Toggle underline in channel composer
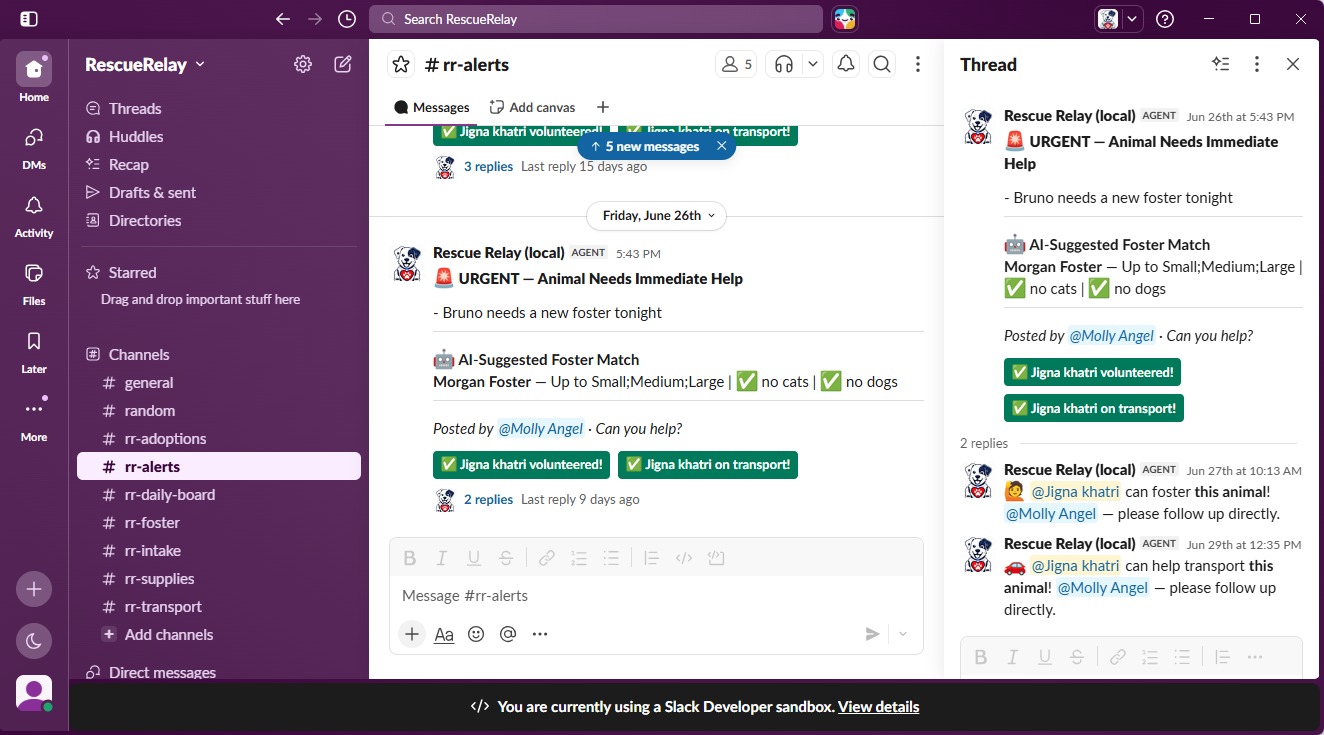This screenshot has width=1324, height=735. click(x=474, y=558)
